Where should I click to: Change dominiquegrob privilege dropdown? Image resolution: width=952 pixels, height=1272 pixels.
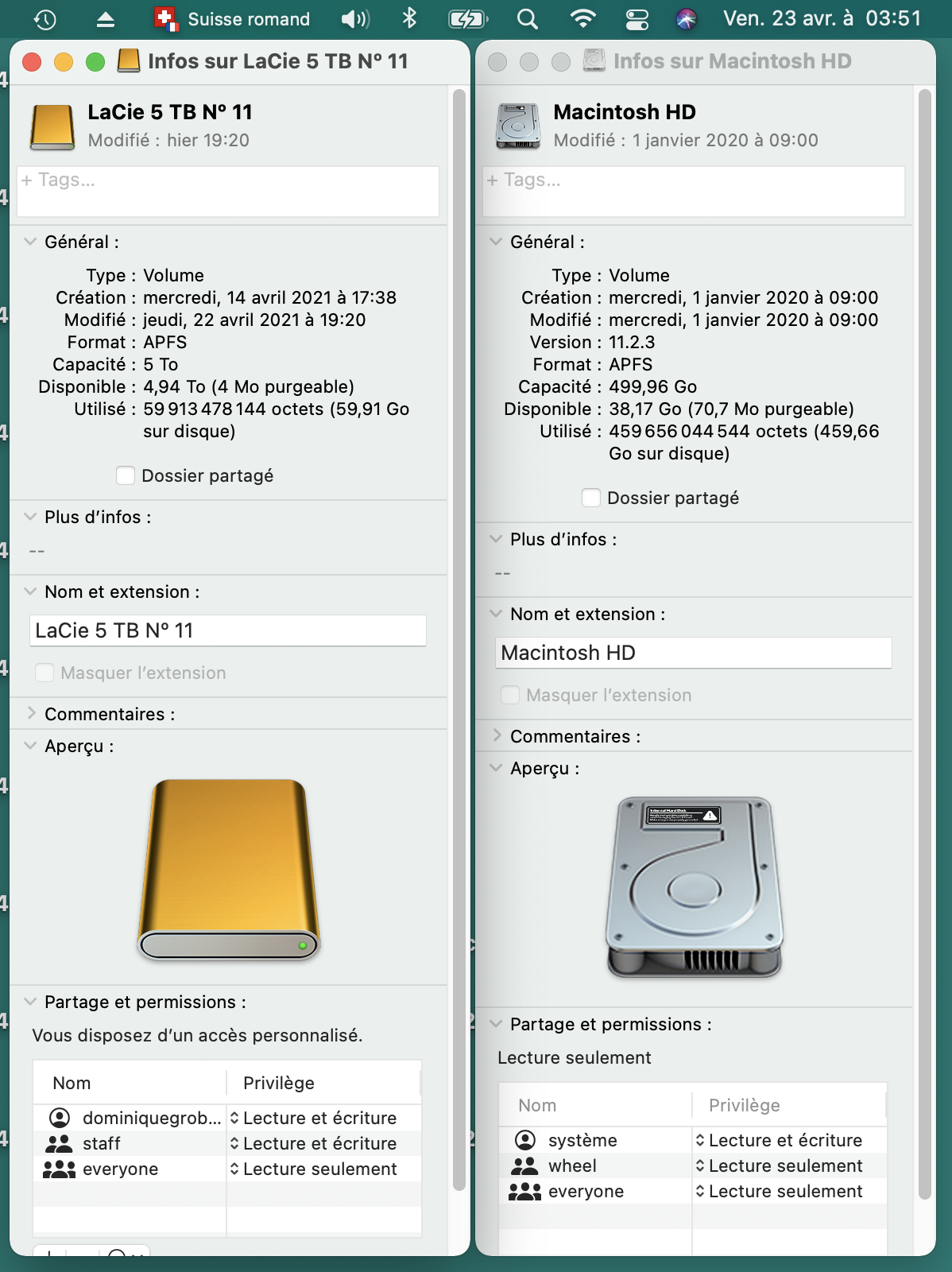(x=314, y=1118)
